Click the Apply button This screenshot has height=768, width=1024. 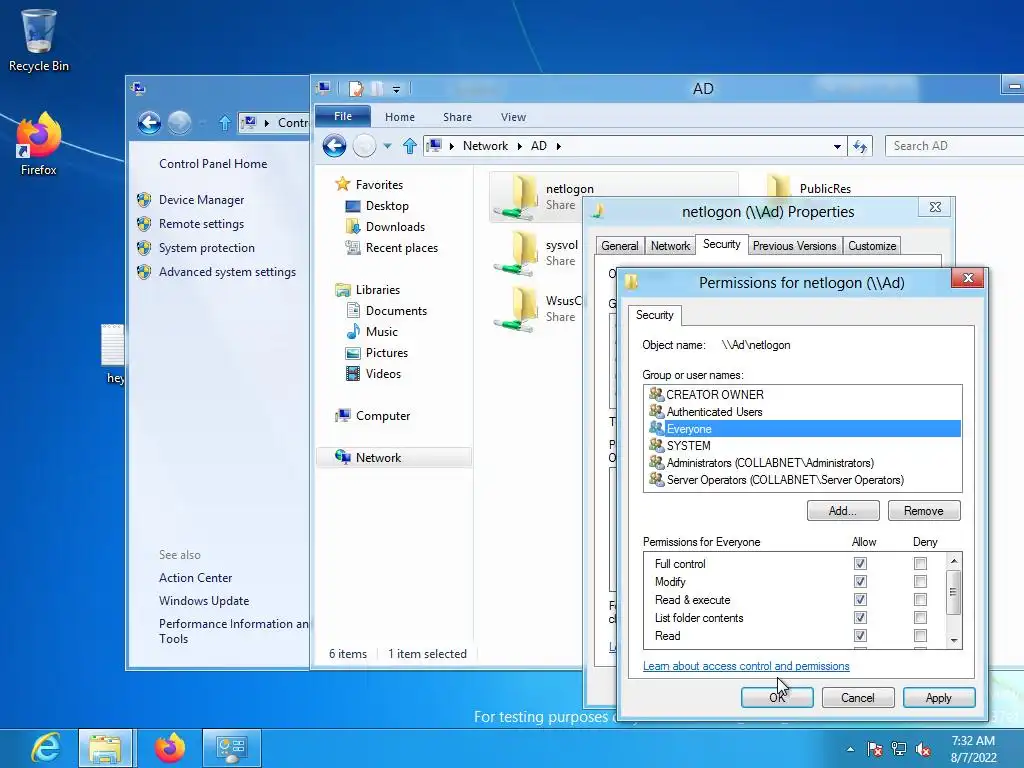pos(939,697)
